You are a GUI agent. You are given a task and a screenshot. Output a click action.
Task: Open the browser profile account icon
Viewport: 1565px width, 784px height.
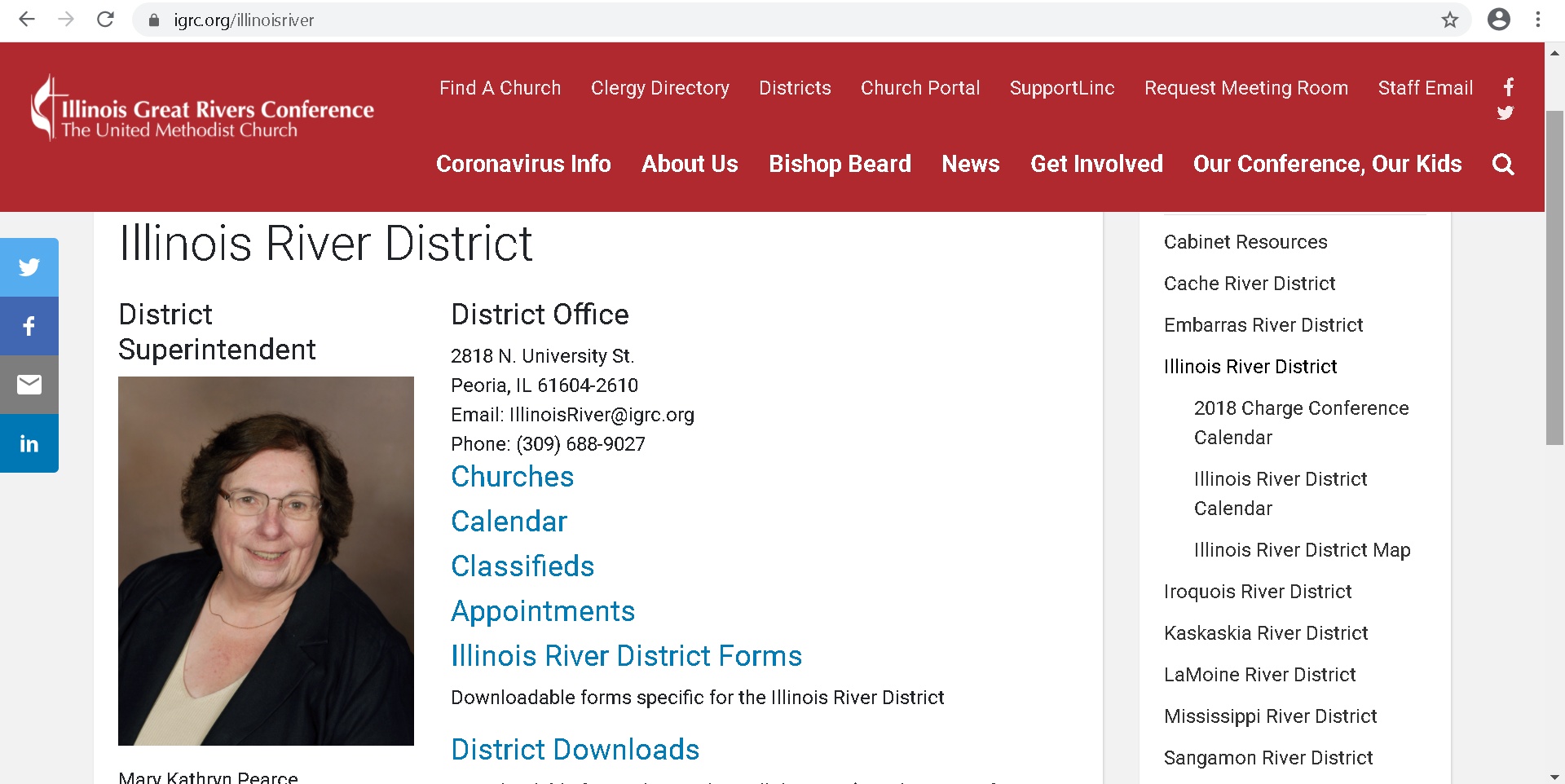(1499, 20)
